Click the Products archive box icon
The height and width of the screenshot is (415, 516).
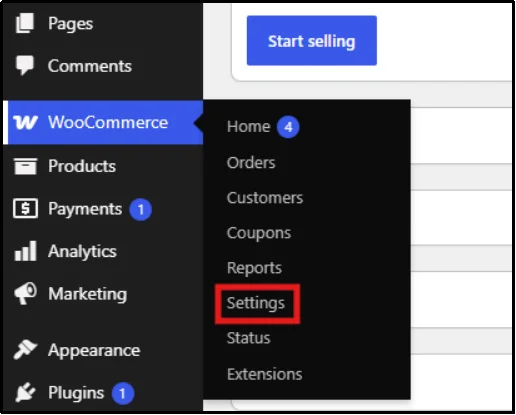(25, 166)
